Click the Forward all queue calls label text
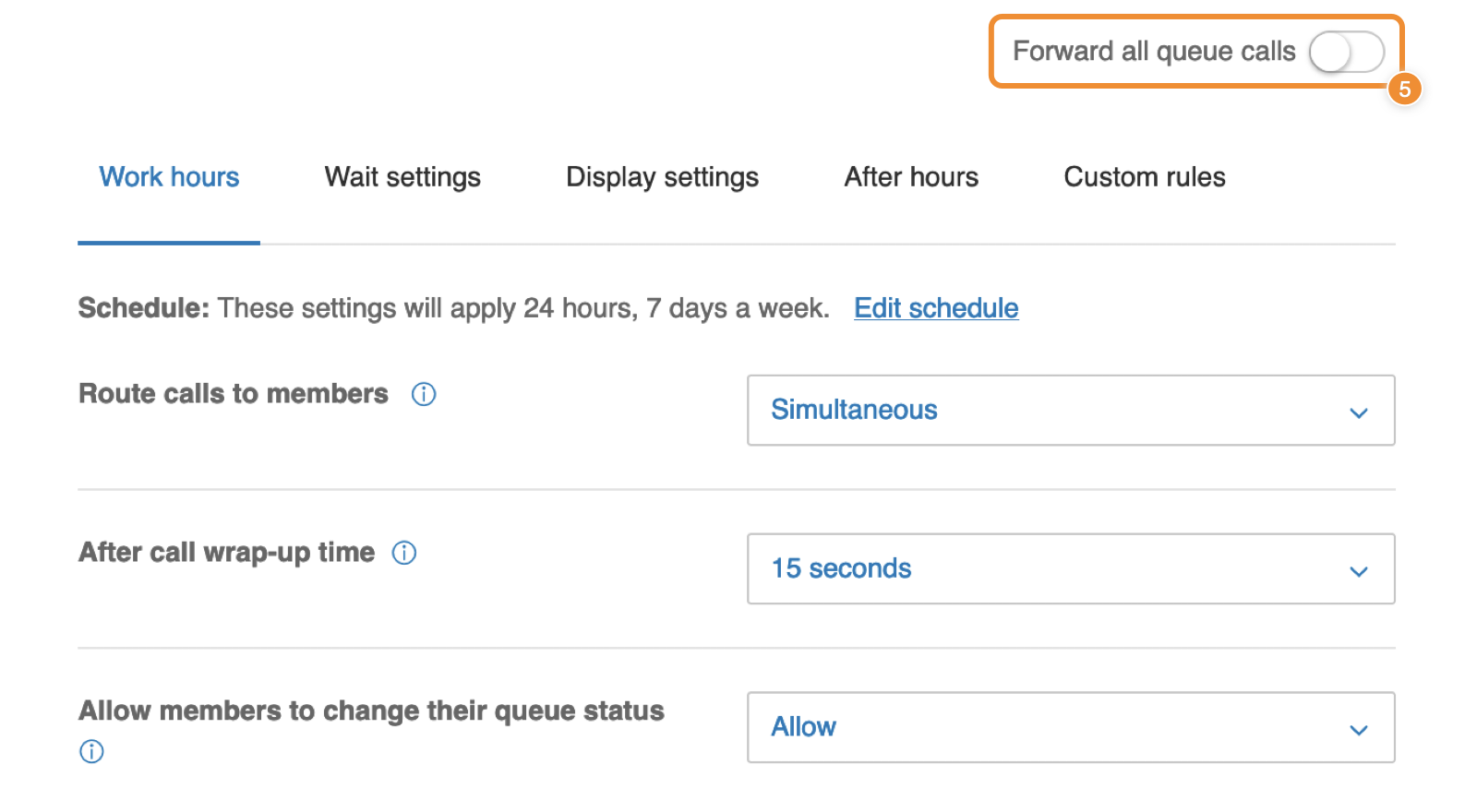The width and height of the screenshot is (1477, 812). coord(1154,52)
